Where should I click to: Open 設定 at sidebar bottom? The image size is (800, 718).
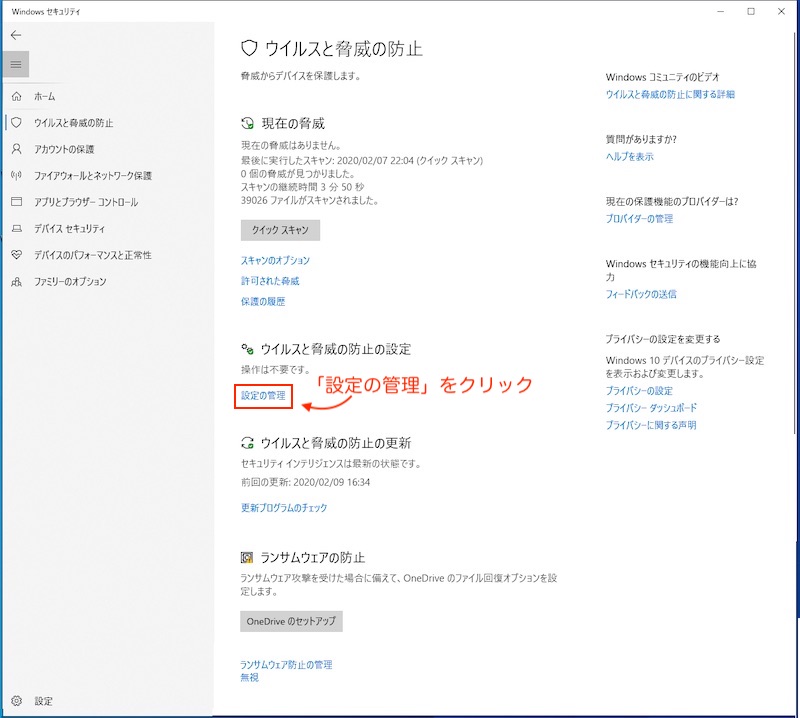[x=43, y=701]
